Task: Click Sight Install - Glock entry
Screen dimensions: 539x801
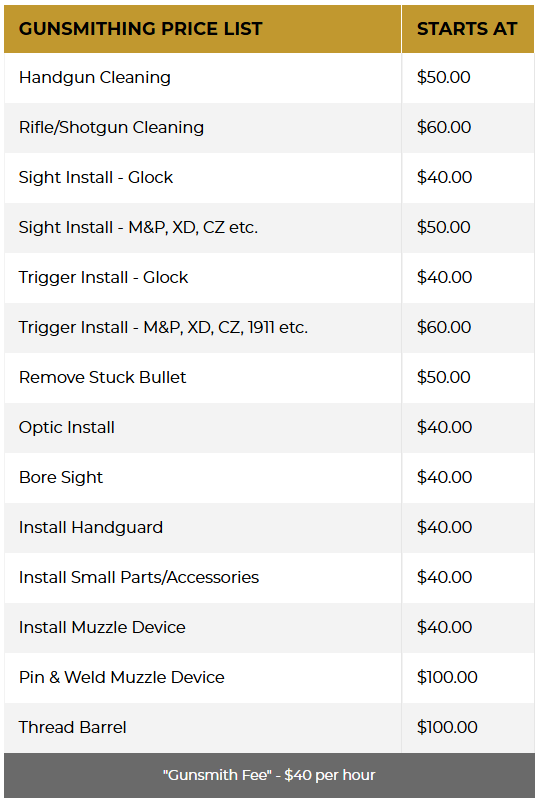Action: (x=96, y=177)
